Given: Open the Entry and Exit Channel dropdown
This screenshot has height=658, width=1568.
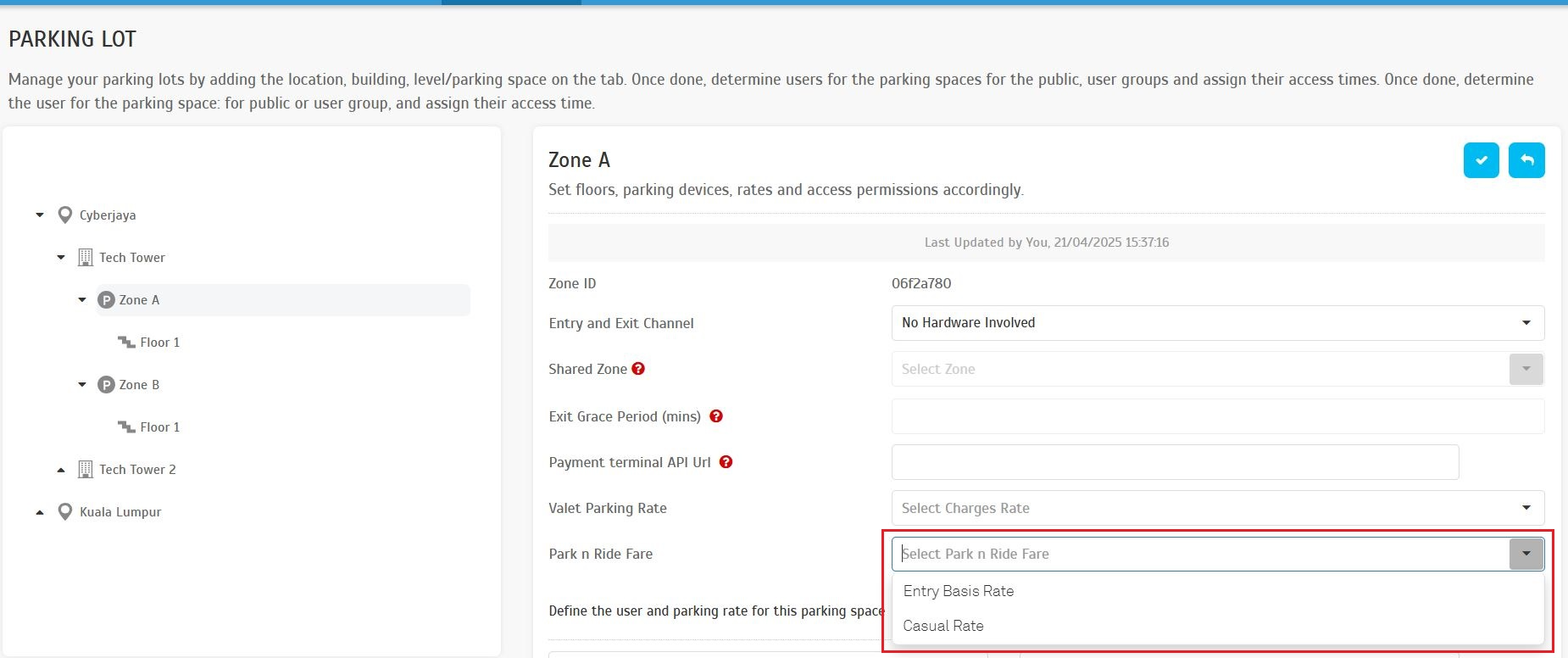Looking at the screenshot, I should [1217, 323].
